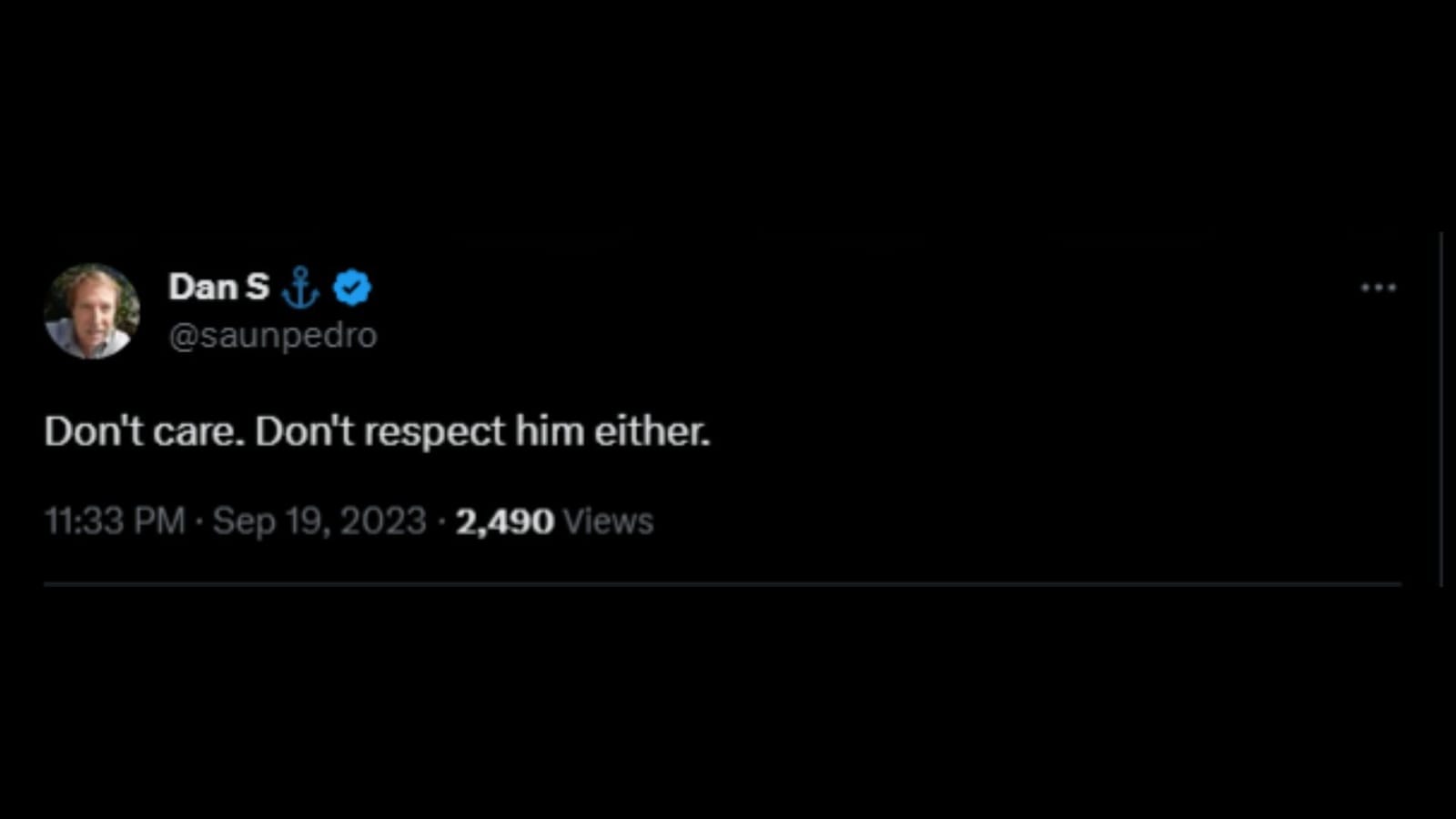Click "PM" in the tweet timestamp

(x=158, y=521)
